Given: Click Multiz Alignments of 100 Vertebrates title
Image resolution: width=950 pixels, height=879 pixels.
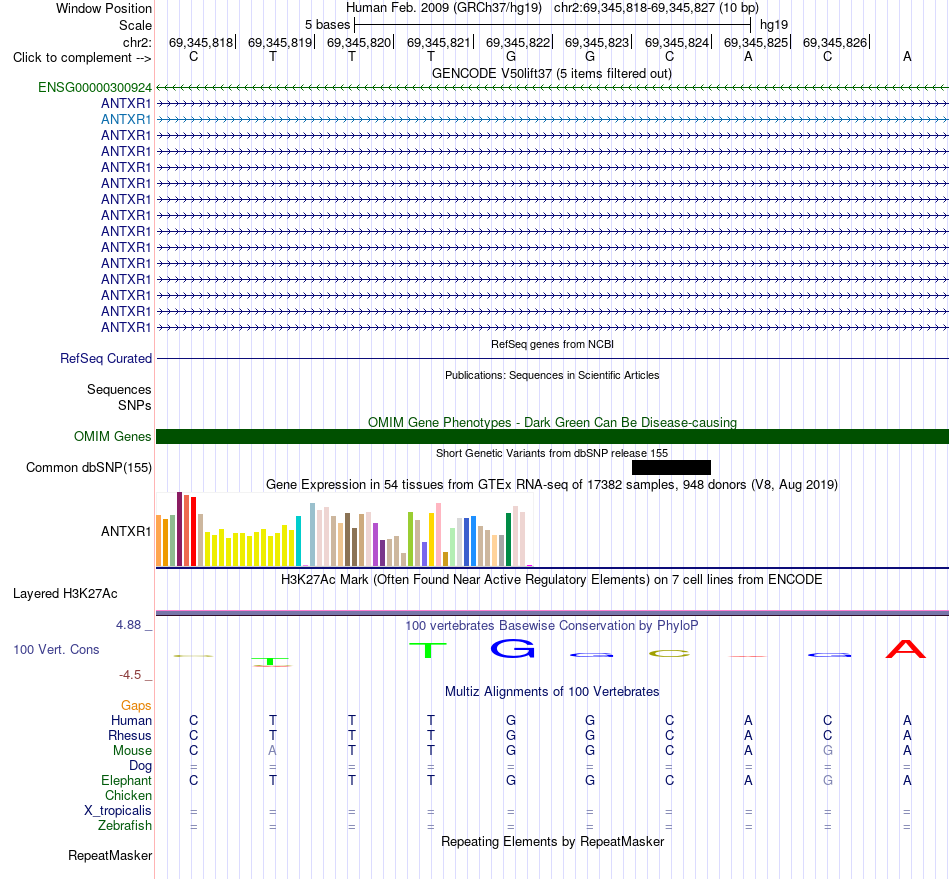Looking at the screenshot, I should (x=552, y=691).
